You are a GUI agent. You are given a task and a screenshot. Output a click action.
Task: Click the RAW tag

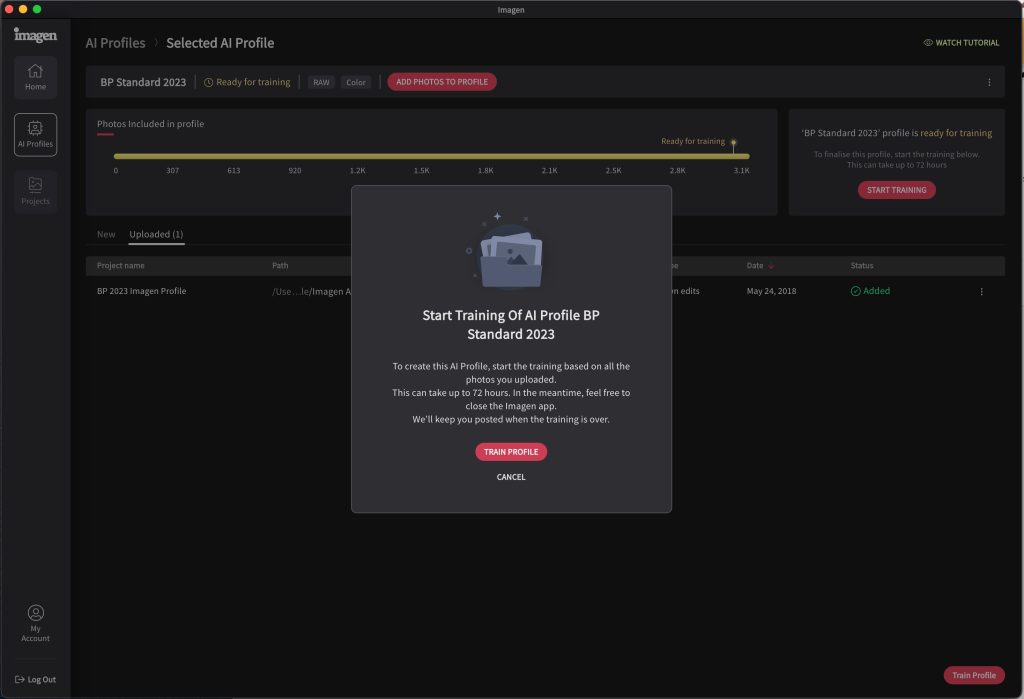(321, 82)
